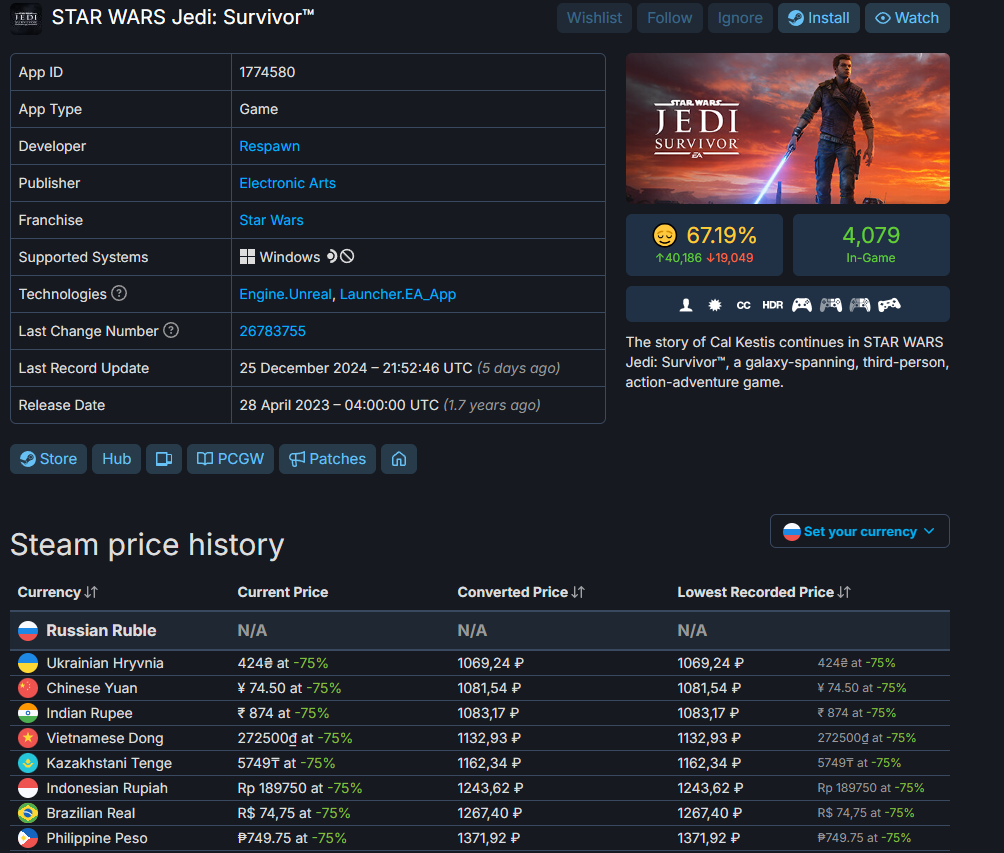Click the Follow button
The height and width of the screenshot is (853, 1004).
[670, 18]
